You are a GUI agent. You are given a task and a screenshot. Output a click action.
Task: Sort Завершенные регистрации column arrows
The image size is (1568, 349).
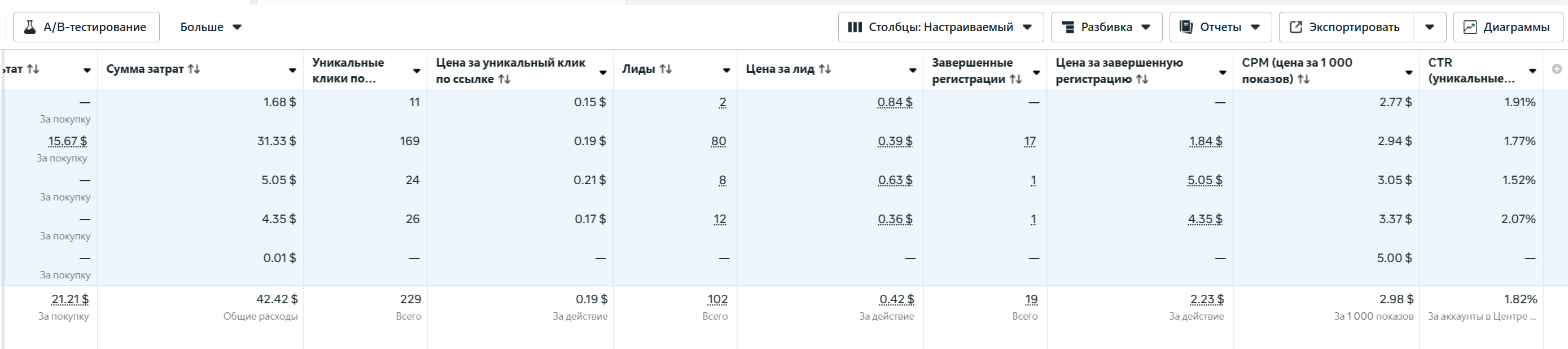[x=1015, y=78]
